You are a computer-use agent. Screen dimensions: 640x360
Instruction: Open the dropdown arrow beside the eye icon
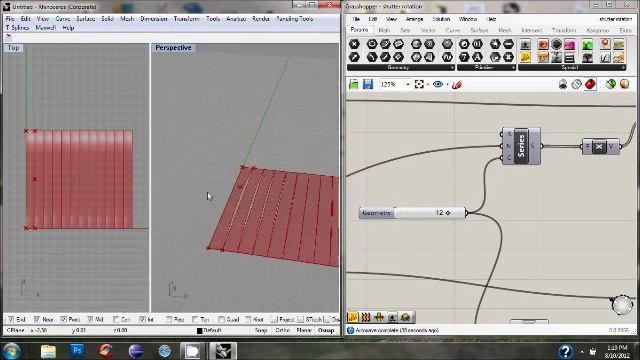(447, 84)
